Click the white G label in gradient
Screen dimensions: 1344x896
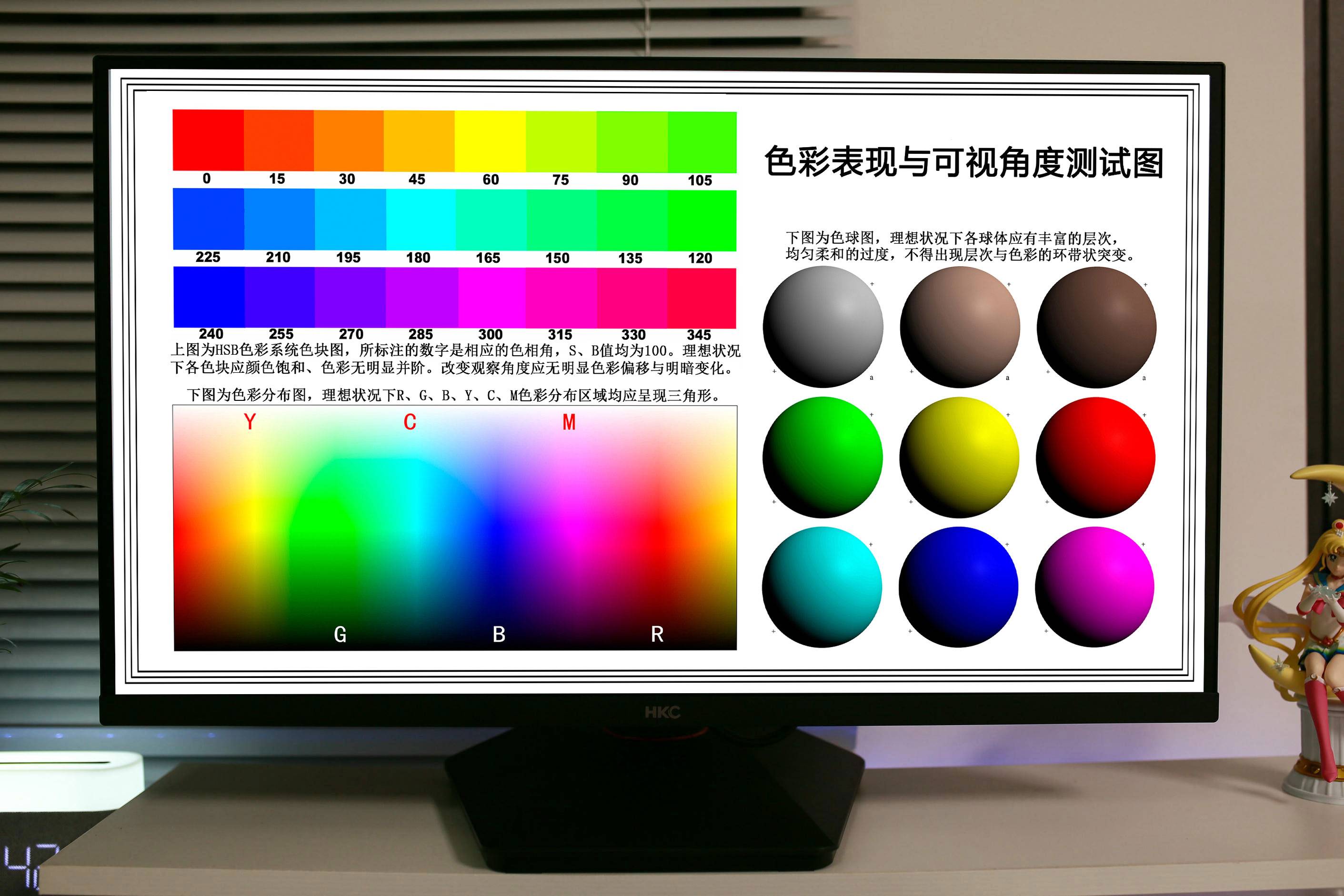point(340,634)
